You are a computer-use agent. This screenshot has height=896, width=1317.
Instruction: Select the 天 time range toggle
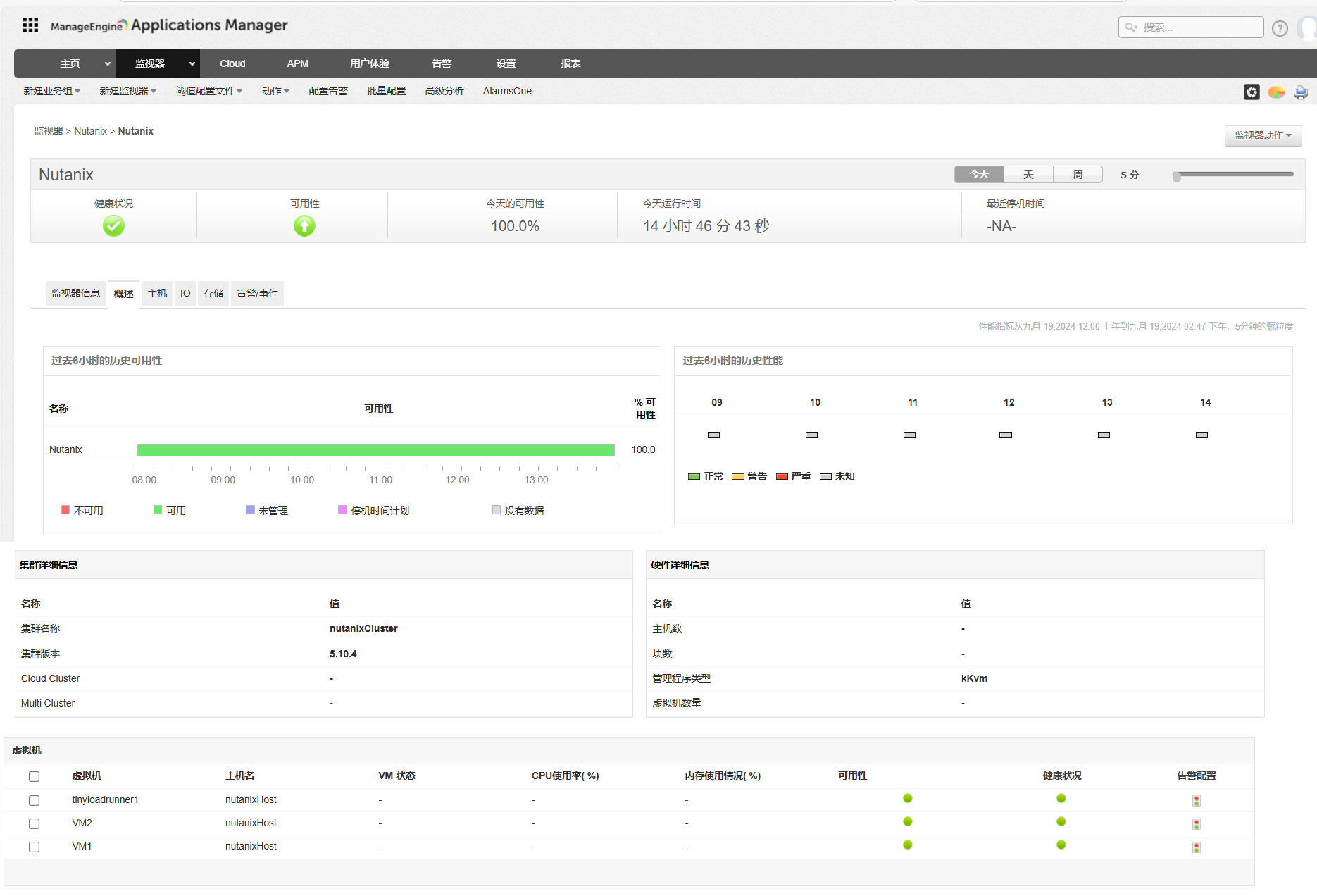click(x=1028, y=175)
